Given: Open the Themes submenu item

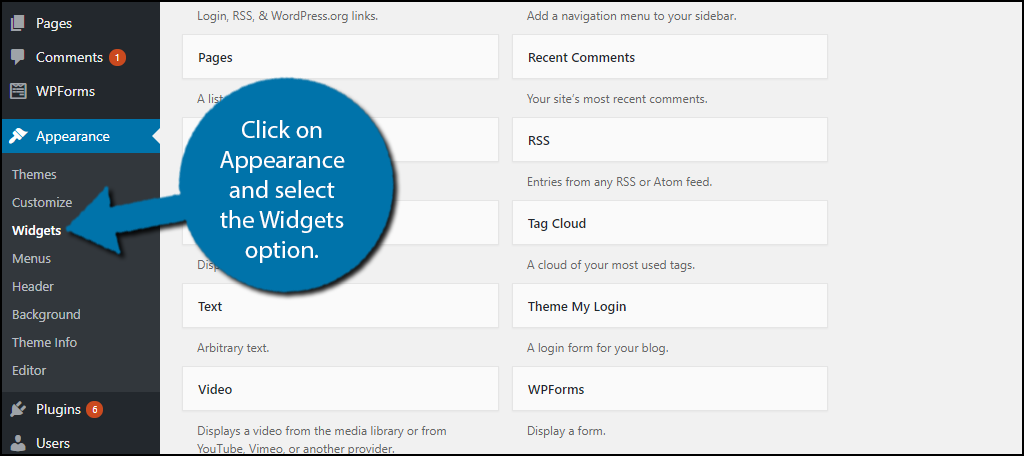Looking at the screenshot, I should (34, 174).
